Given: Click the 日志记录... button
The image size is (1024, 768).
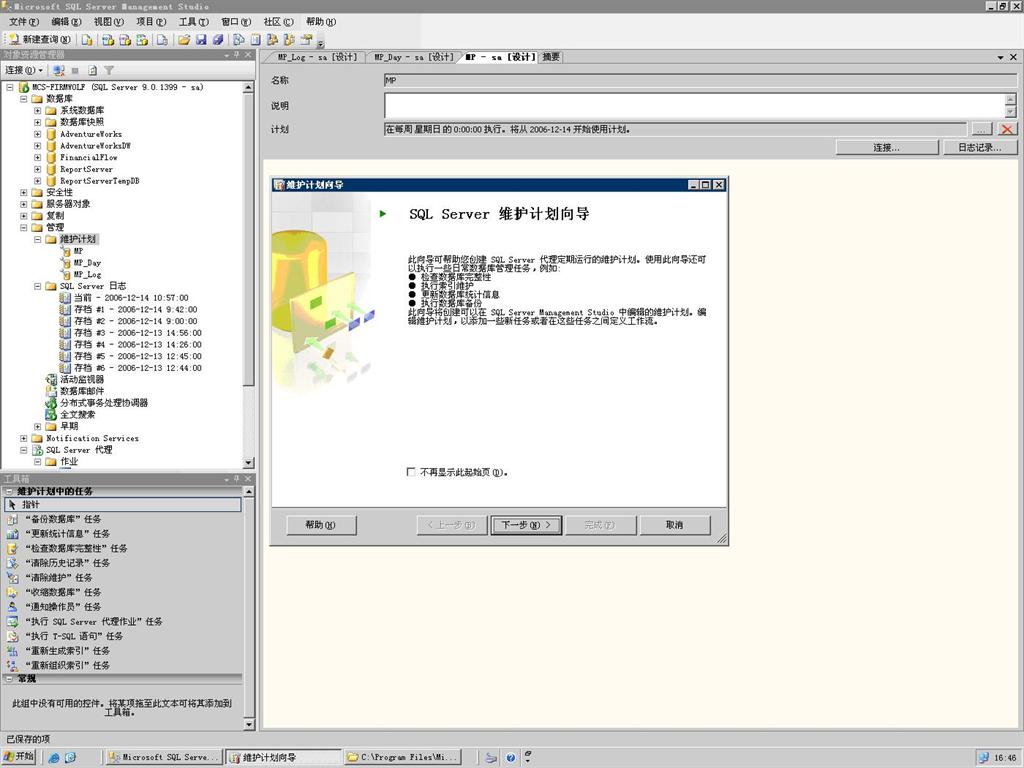Looking at the screenshot, I should (x=980, y=148).
